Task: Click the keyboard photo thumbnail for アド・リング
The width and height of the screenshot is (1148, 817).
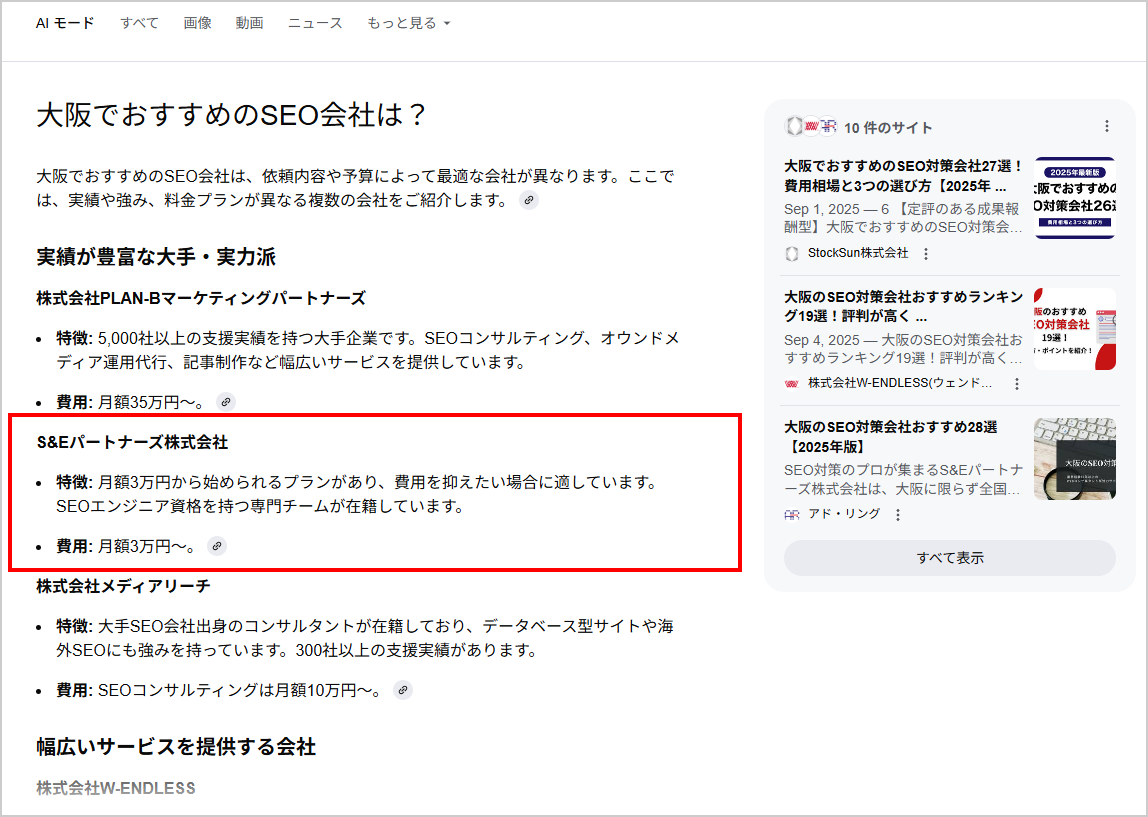Action: pos(1075,459)
